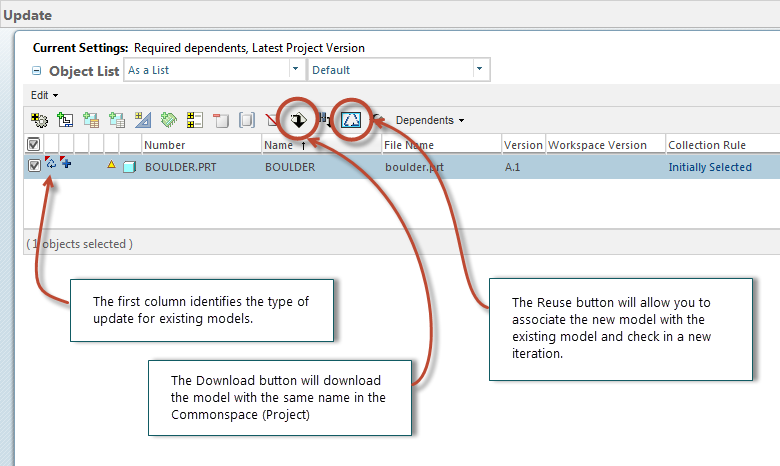
Task: Collapse the Object List section
Action: 36,71
